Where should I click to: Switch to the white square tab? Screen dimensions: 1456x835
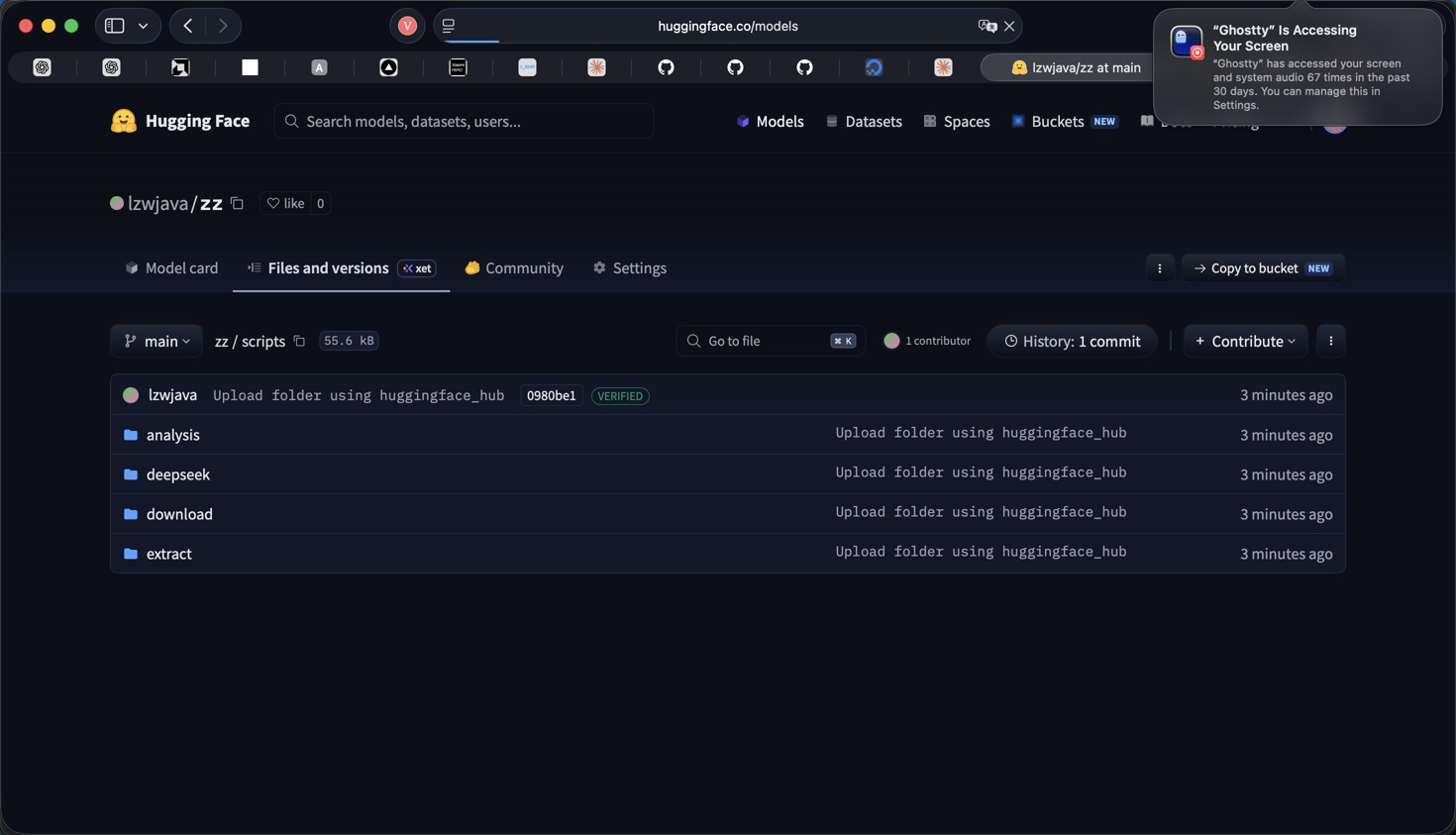(250, 67)
